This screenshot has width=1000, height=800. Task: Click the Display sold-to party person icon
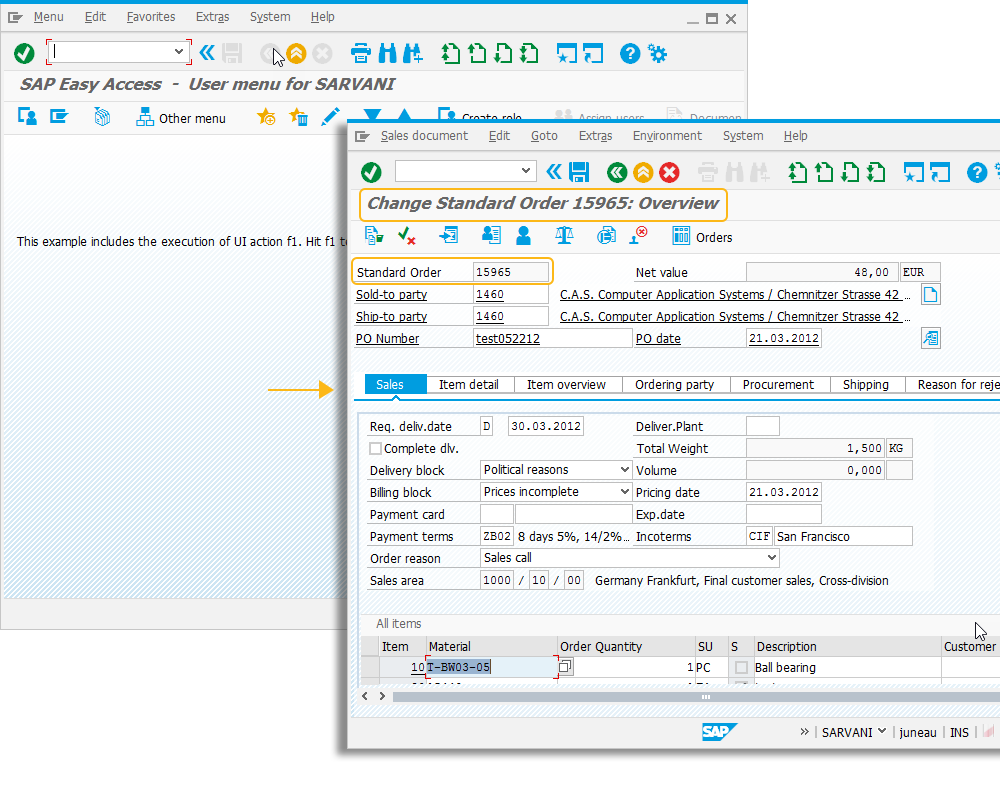pyautogui.click(x=523, y=235)
